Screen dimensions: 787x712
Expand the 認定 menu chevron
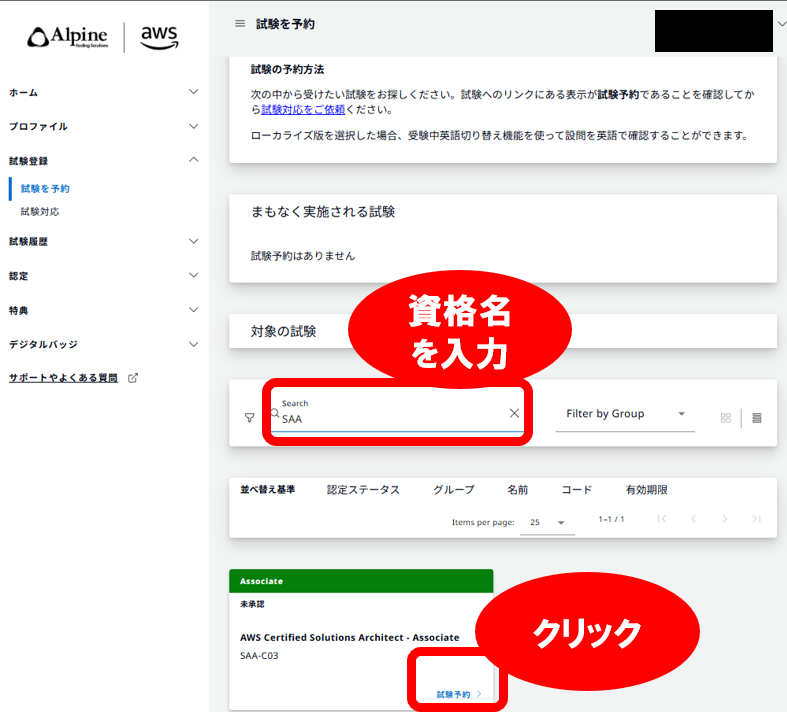click(193, 275)
